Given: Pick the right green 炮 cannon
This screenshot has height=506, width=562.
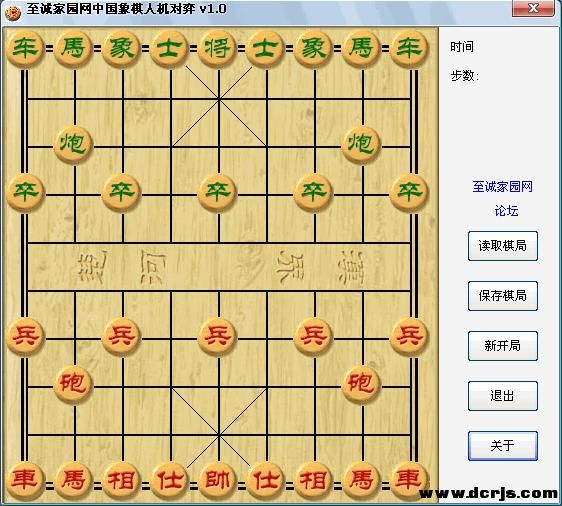Looking at the screenshot, I should 361,144.
